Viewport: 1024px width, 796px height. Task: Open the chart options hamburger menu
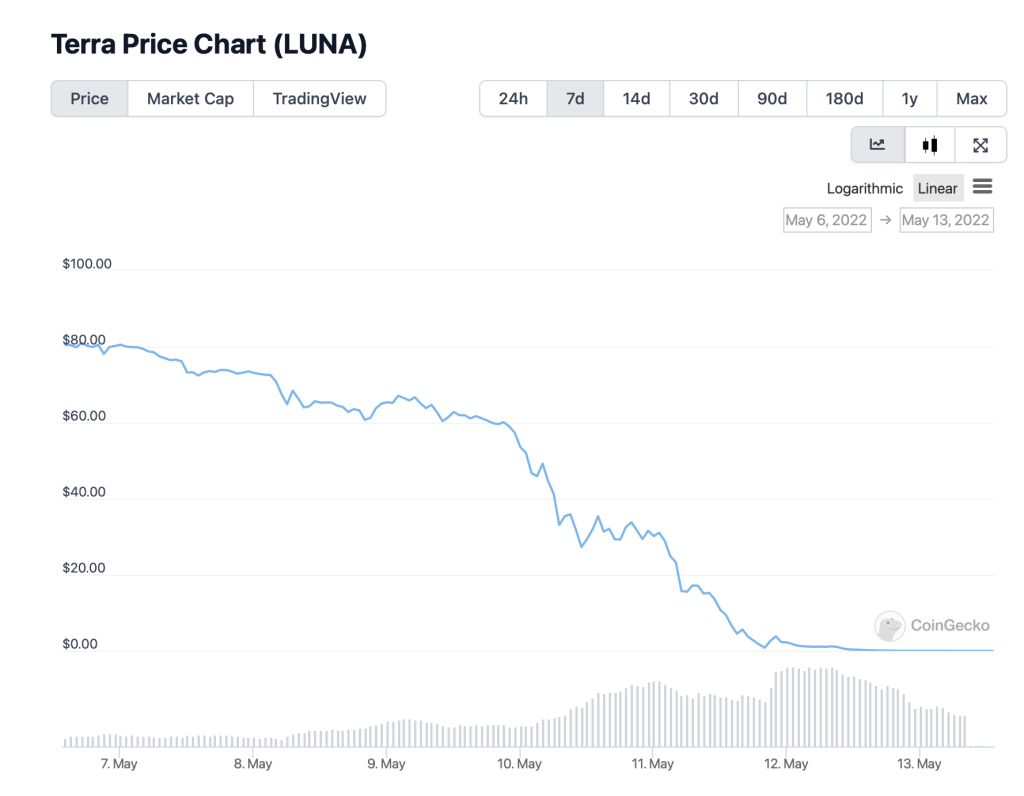tap(982, 187)
